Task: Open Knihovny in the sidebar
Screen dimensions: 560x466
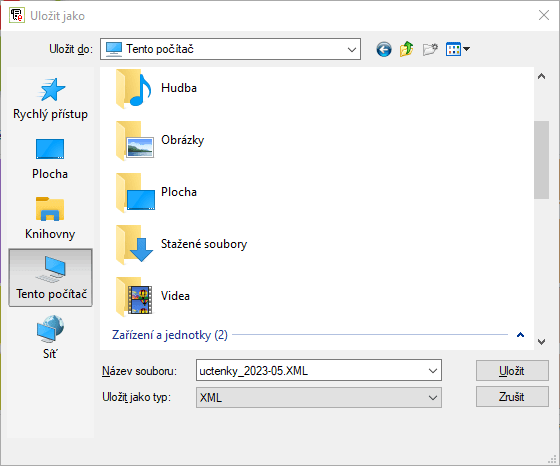Action: [50, 218]
